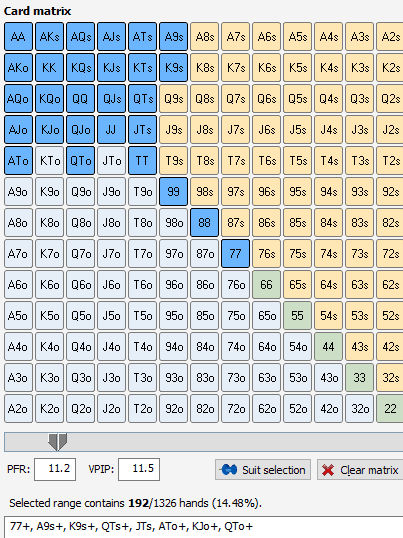
Task: Select the 66 pocket pair cell
Action: point(266,285)
